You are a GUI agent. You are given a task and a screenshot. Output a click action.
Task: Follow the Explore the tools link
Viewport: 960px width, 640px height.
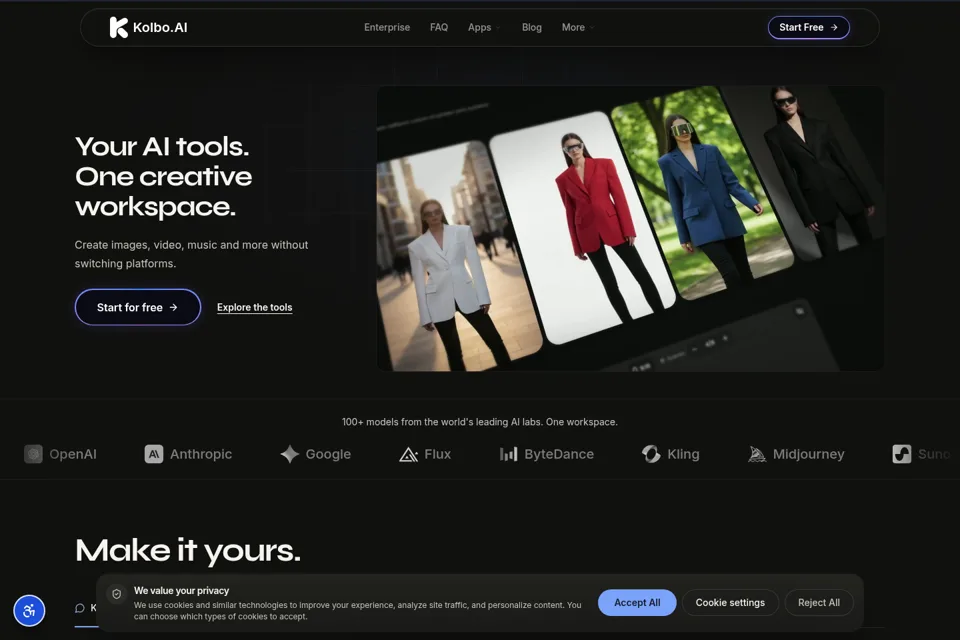(x=255, y=307)
